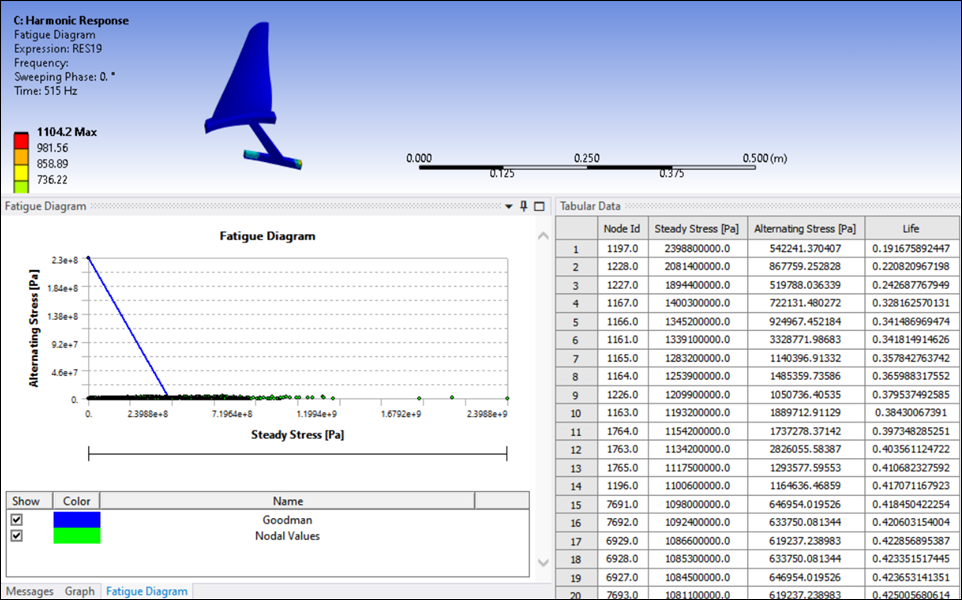
Task: Maximize the Fatigue Diagram panel
Action: point(539,206)
